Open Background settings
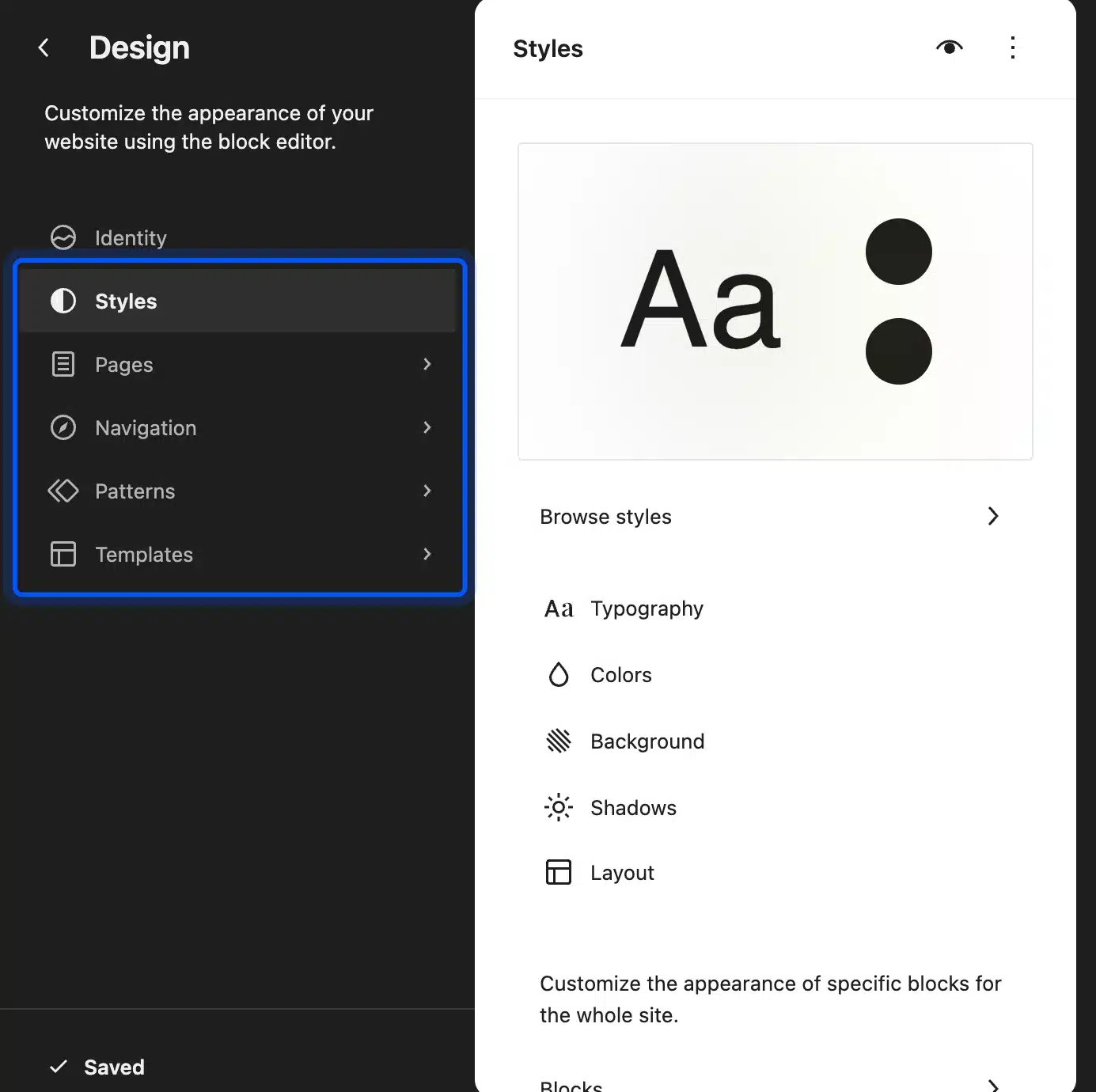The width and height of the screenshot is (1096, 1092). [775, 741]
